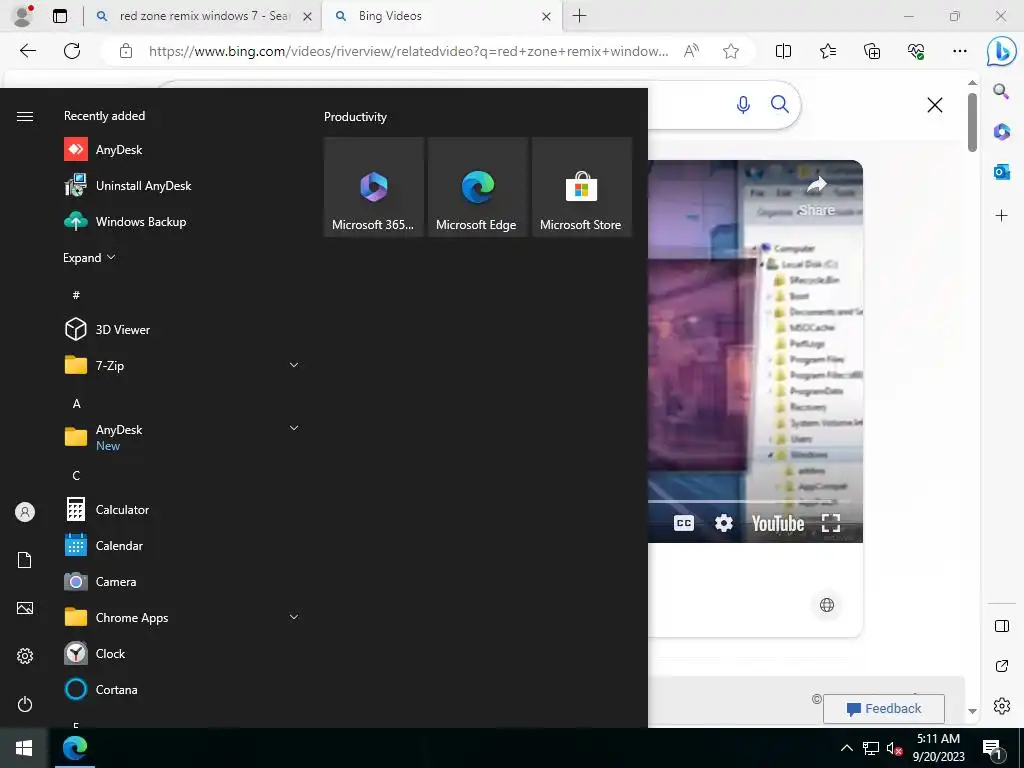Click the muted volume tray icon

click(x=894, y=748)
